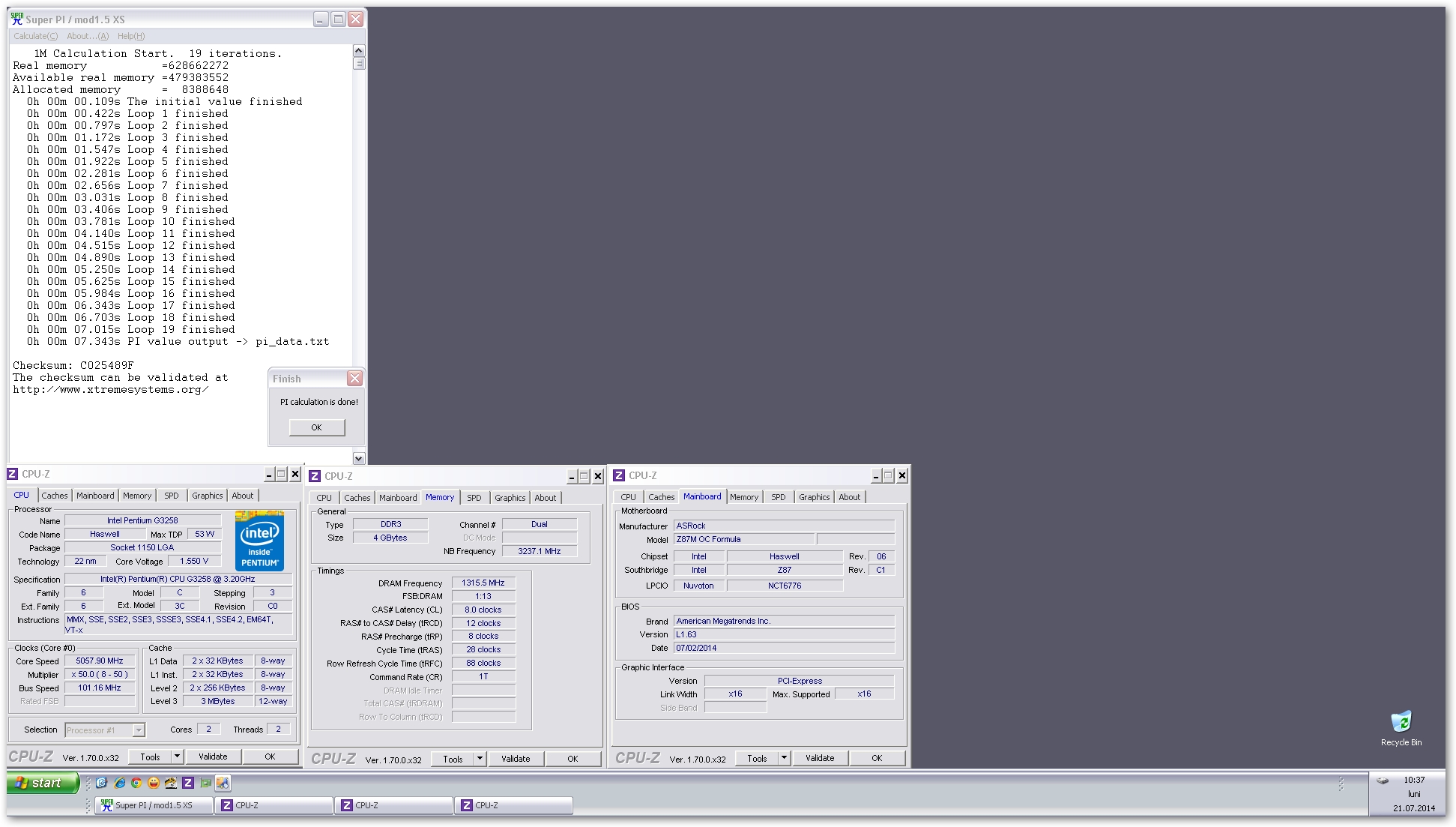Switch to Super PI taskbar button

(x=154, y=805)
